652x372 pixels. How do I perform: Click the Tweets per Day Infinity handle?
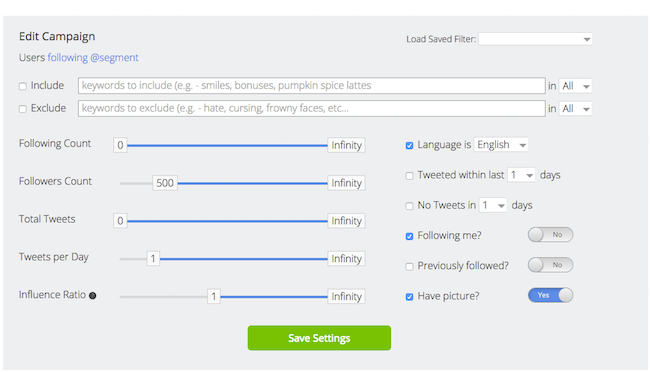[x=346, y=259]
